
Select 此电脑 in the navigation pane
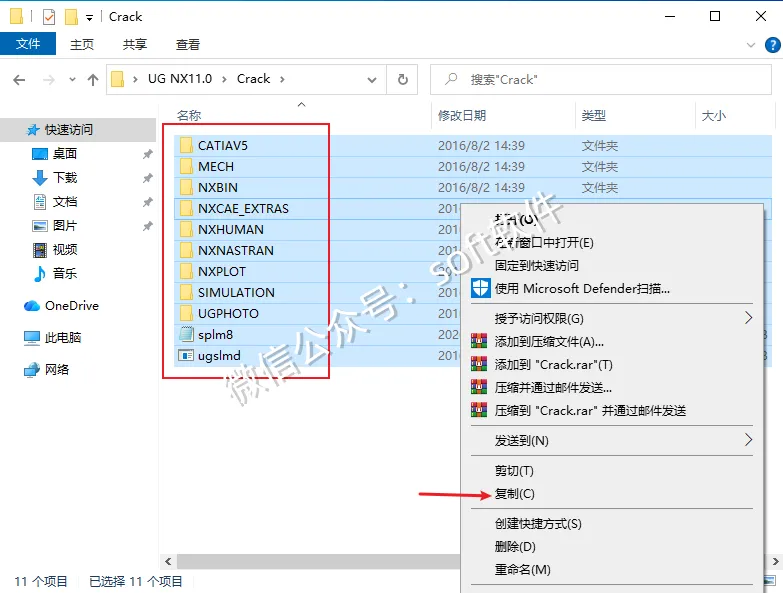[63, 337]
